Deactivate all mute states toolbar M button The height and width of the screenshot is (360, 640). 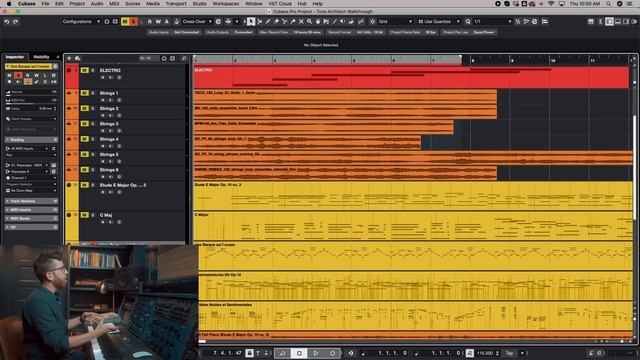coord(125,21)
